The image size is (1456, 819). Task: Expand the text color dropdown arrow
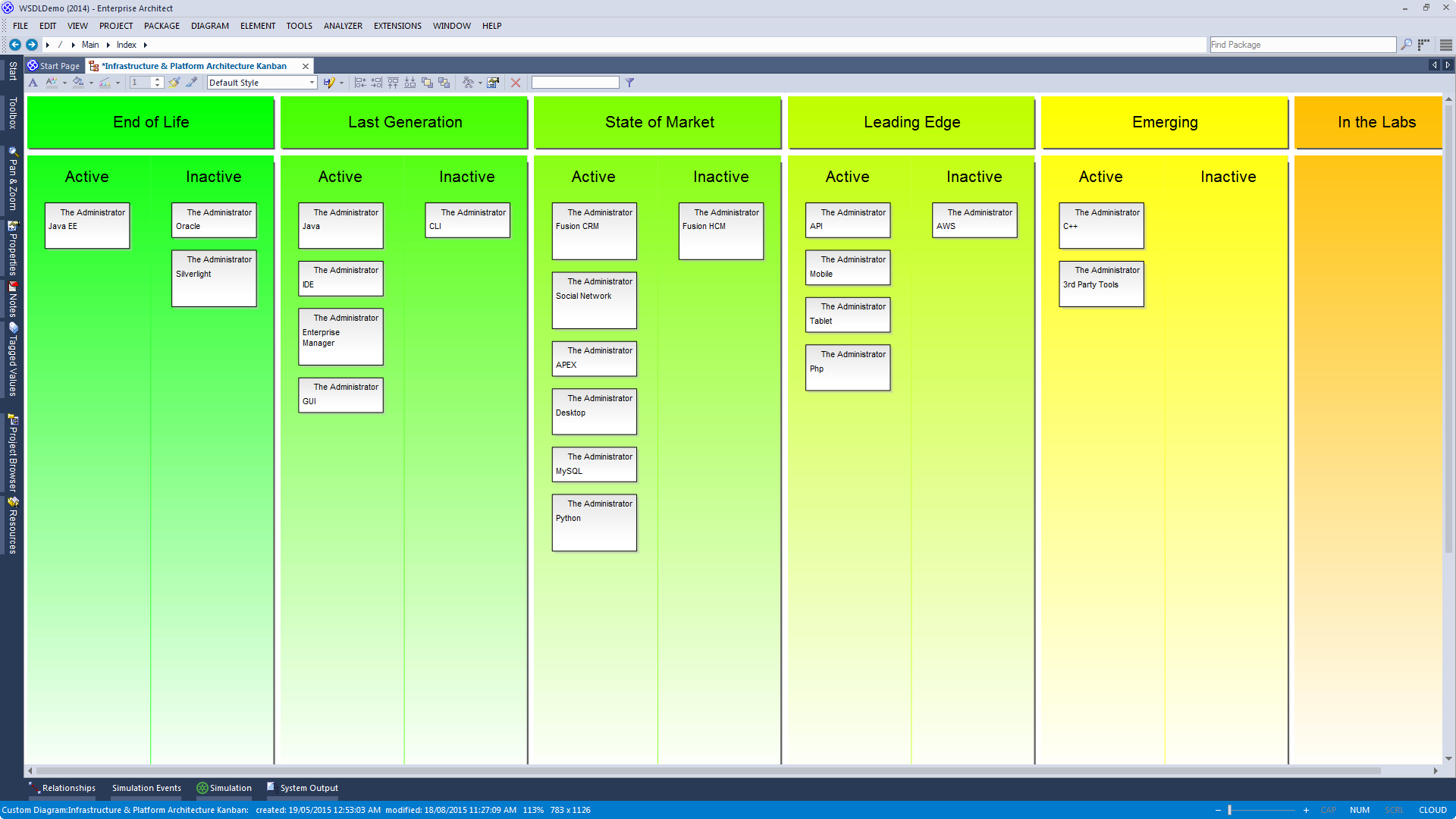pos(64,83)
